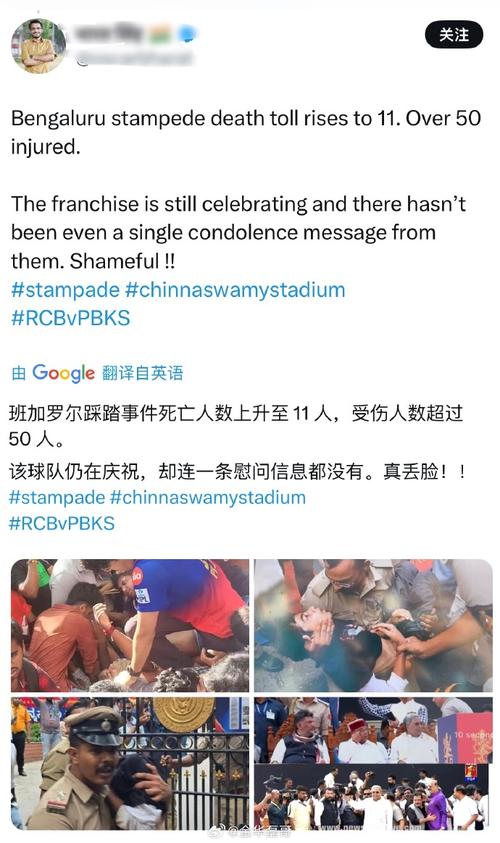Click the 翻译自英语 translation label
The image size is (500, 843).
click(x=142, y=373)
